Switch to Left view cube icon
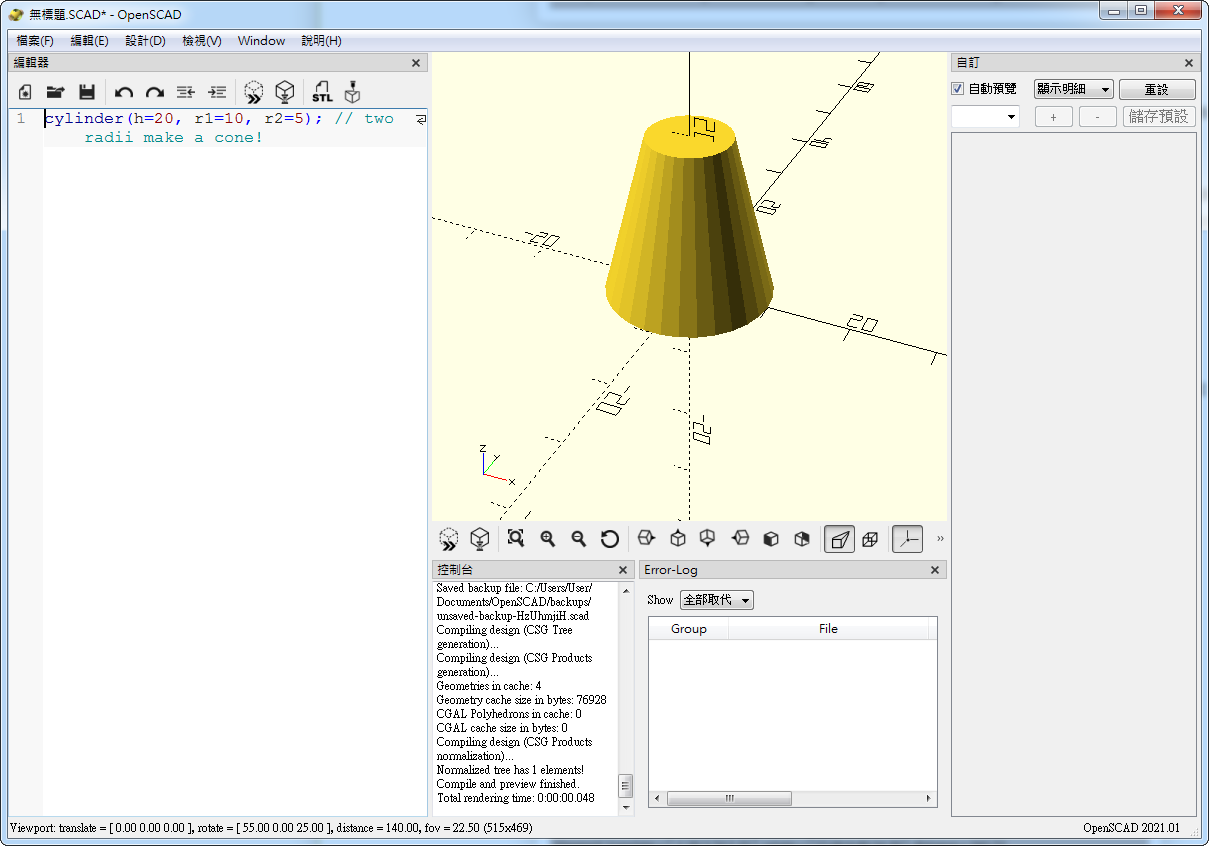This screenshot has width=1209, height=846. [x=740, y=538]
